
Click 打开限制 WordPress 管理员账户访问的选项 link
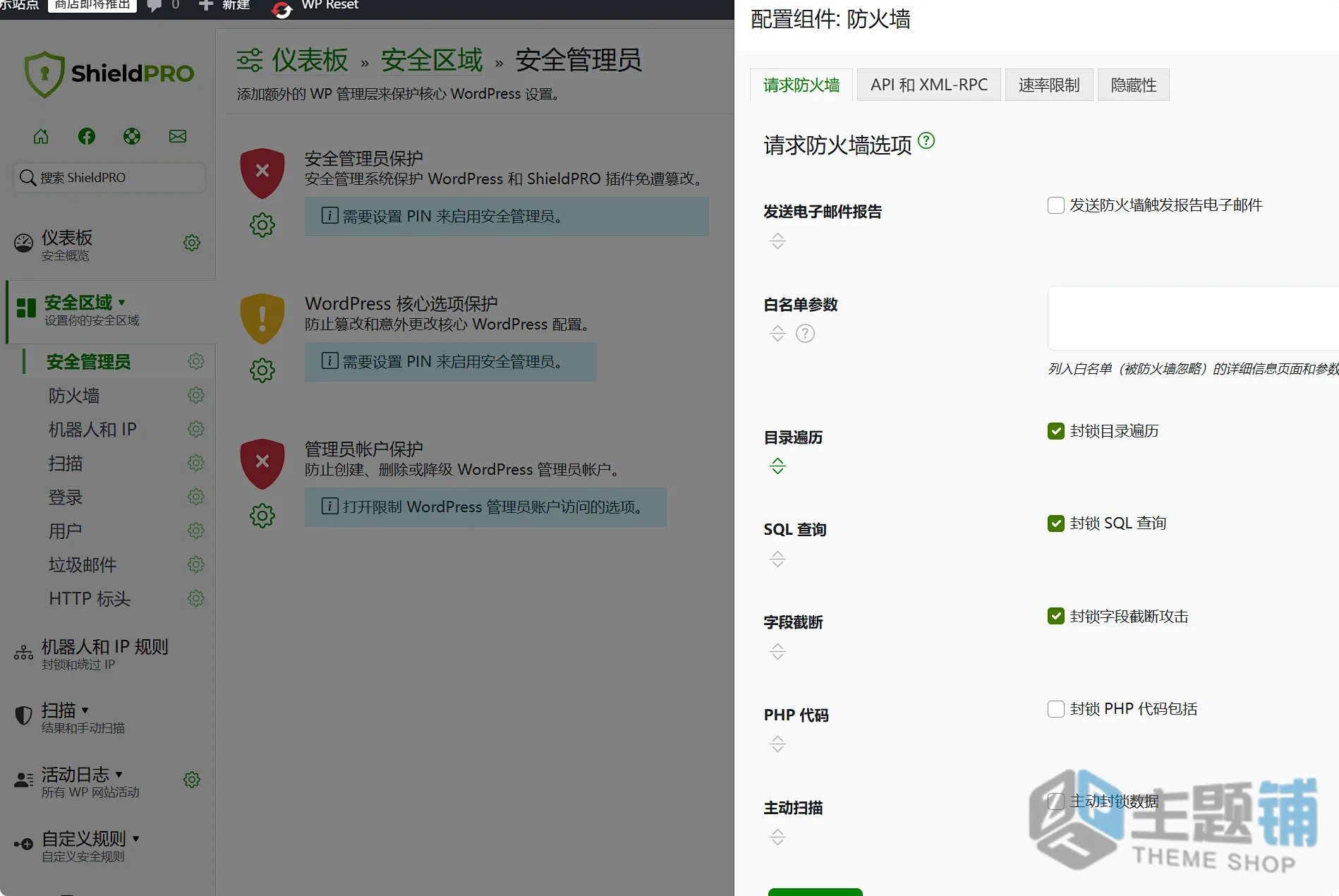pos(485,507)
